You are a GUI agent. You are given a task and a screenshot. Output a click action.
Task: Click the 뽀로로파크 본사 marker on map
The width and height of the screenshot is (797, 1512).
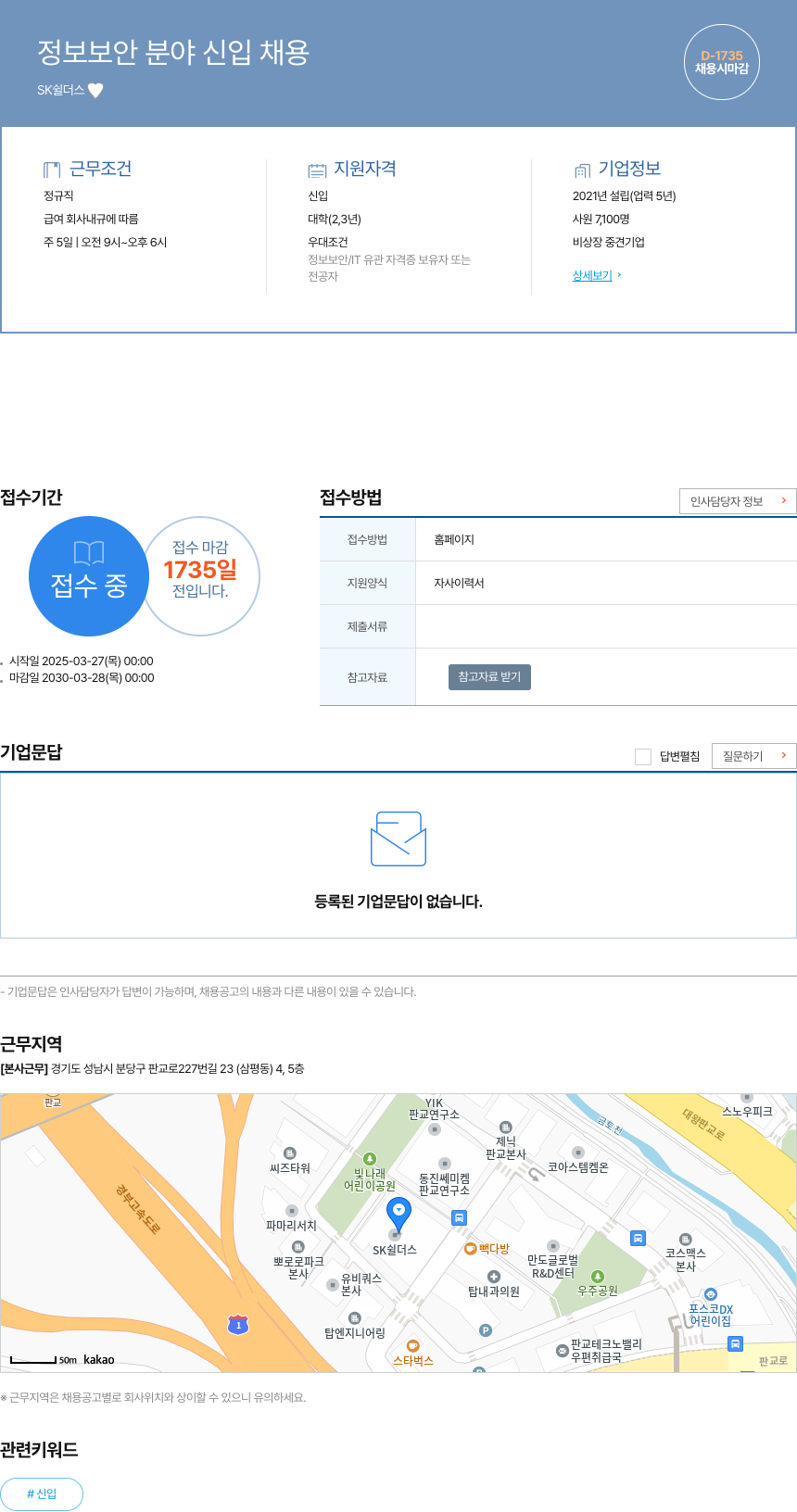click(297, 1247)
